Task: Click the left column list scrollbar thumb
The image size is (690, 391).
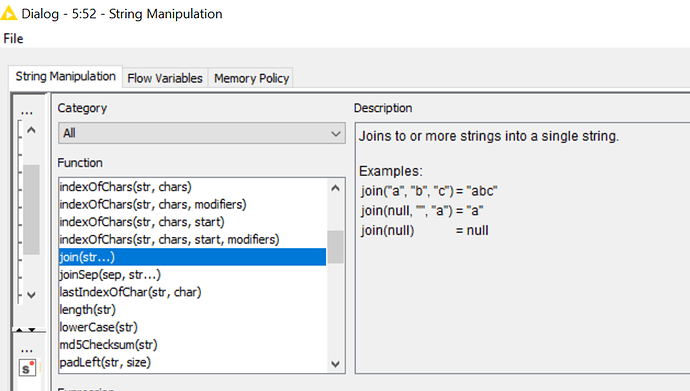Action: point(31,210)
